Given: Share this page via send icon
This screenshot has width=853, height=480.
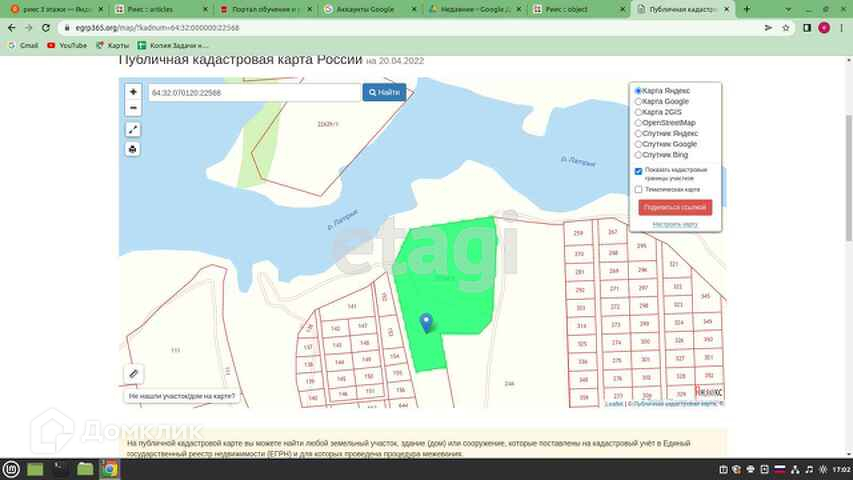Looking at the screenshot, I should click(768, 28).
